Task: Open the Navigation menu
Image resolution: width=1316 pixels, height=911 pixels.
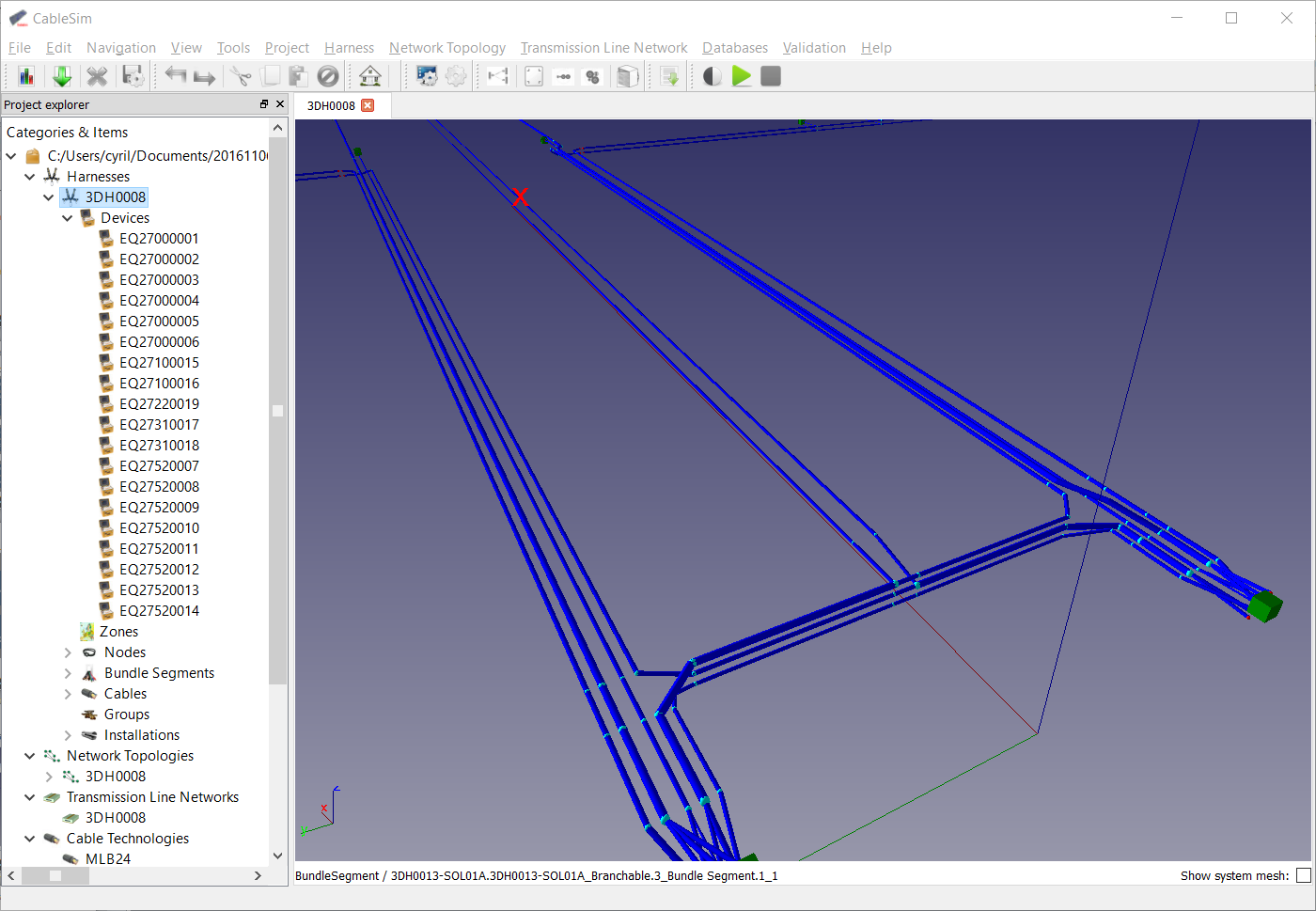Action: point(121,48)
